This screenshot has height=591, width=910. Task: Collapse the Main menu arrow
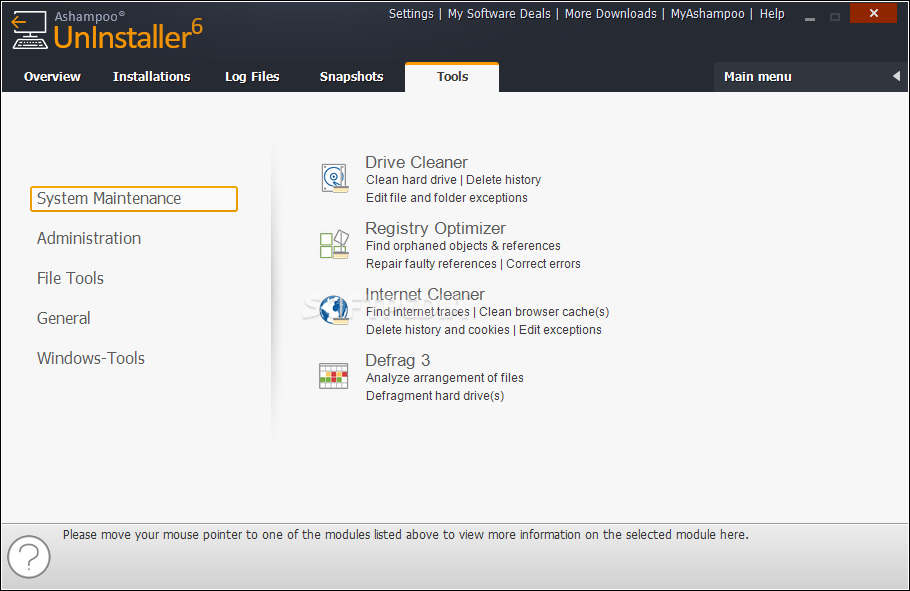coord(896,76)
